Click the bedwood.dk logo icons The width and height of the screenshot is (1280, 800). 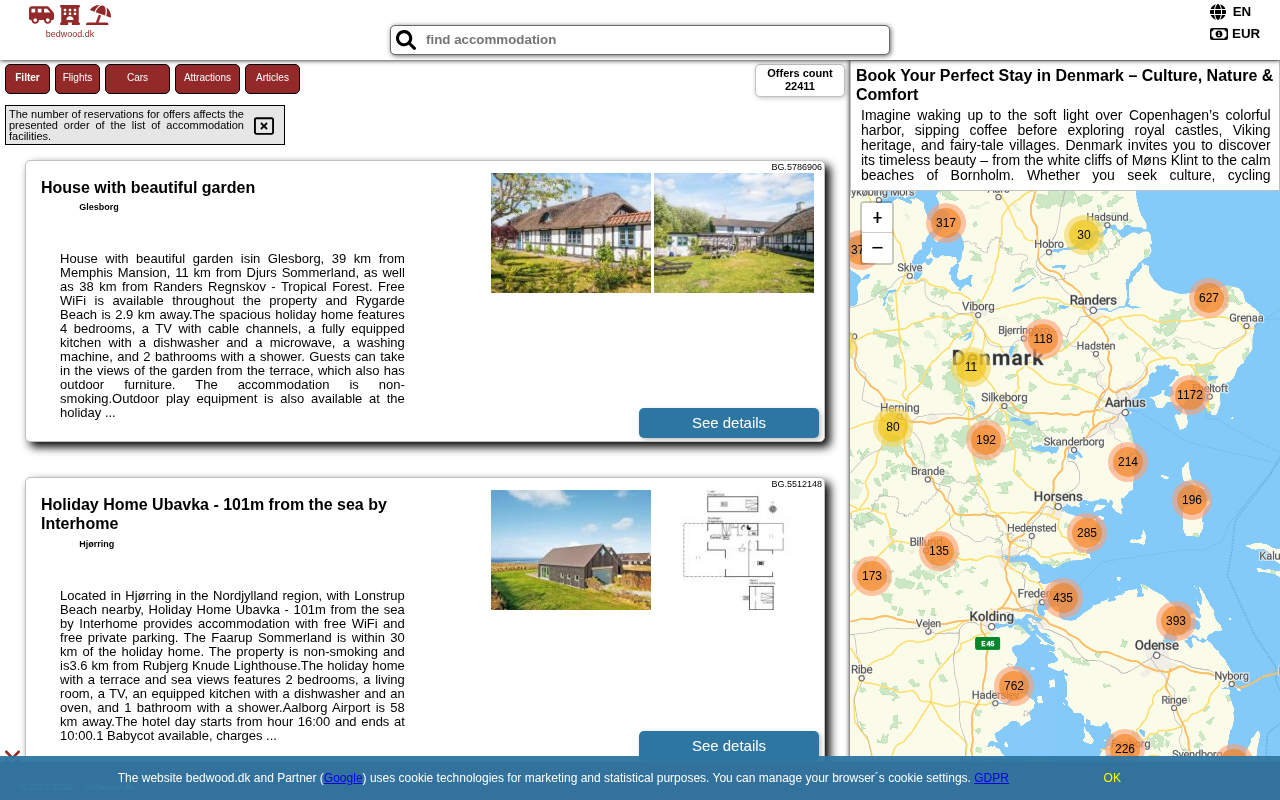pos(70,15)
